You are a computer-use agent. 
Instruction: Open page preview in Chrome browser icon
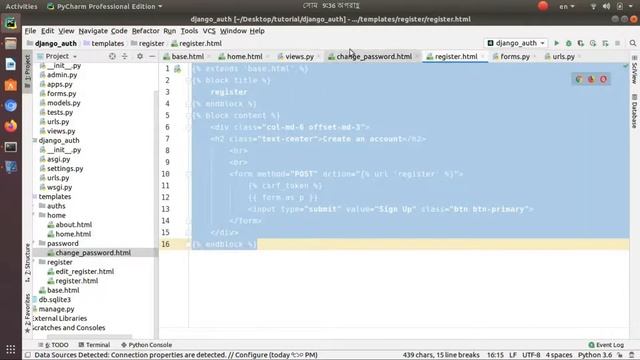coord(579,79)
